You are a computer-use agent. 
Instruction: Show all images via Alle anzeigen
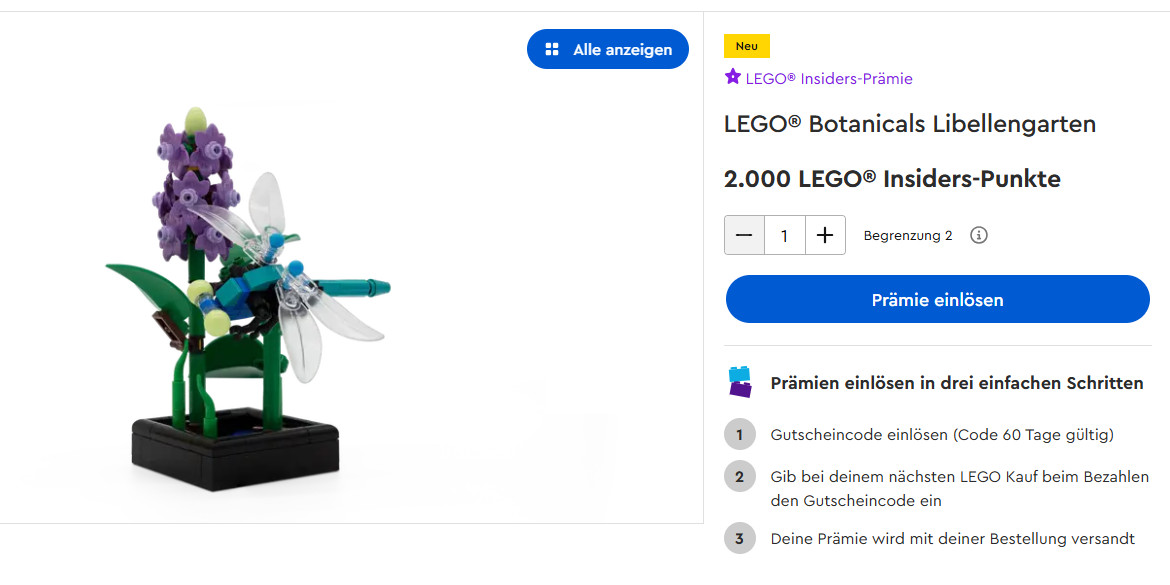pos(608,49)
